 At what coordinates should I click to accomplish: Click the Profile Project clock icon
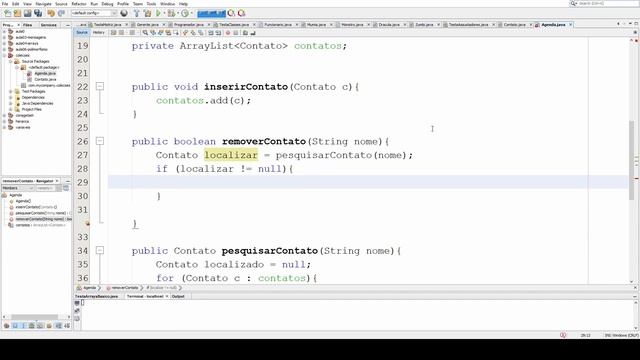click(185, 13)
